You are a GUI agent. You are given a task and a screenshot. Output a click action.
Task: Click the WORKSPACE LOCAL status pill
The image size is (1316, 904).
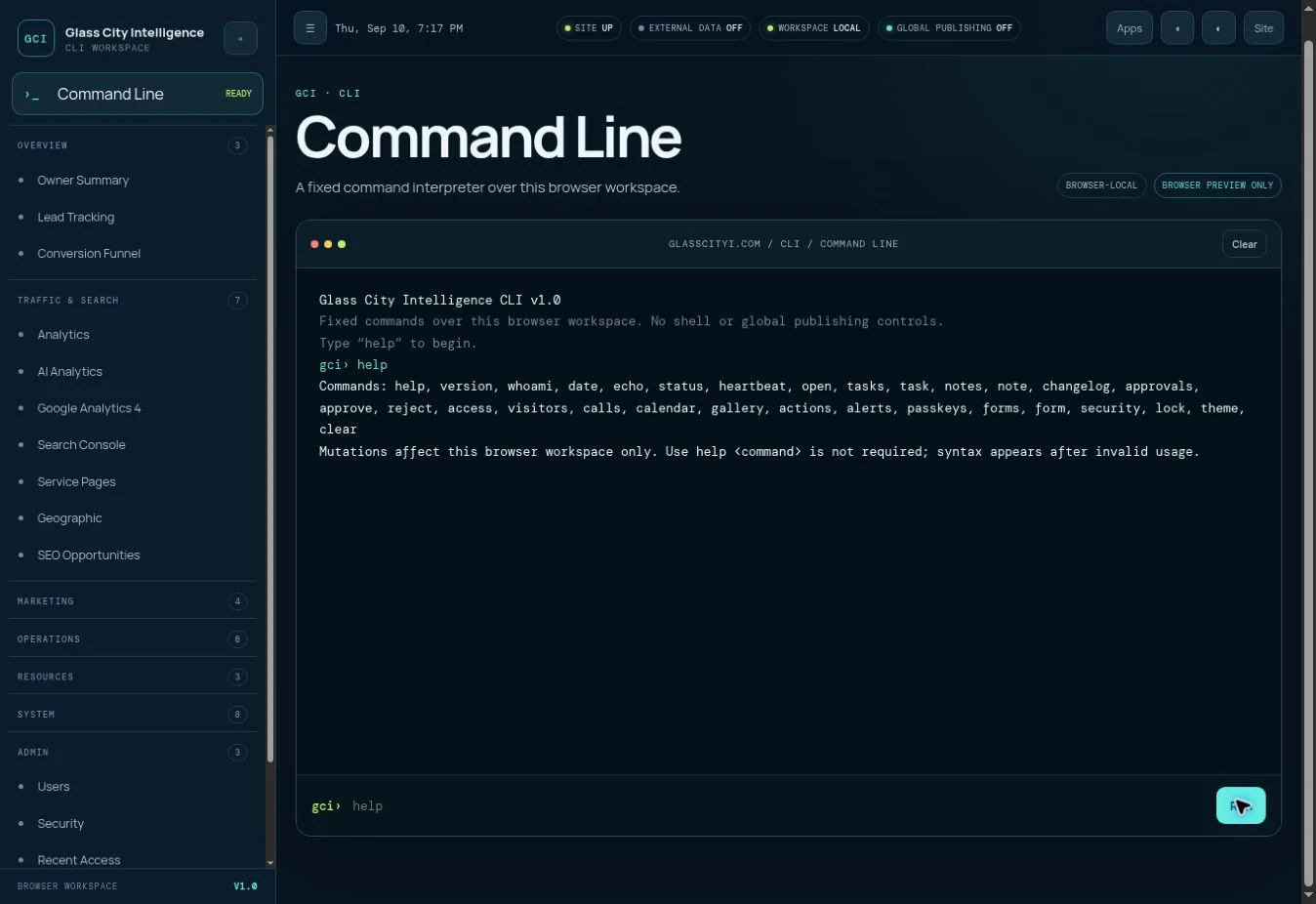point(813,28)
